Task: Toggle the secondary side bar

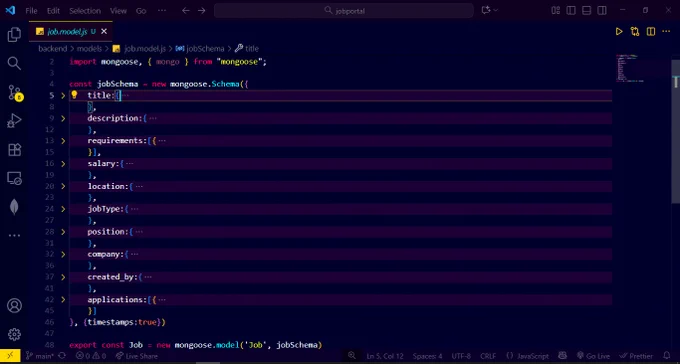Action: (602, 10)
